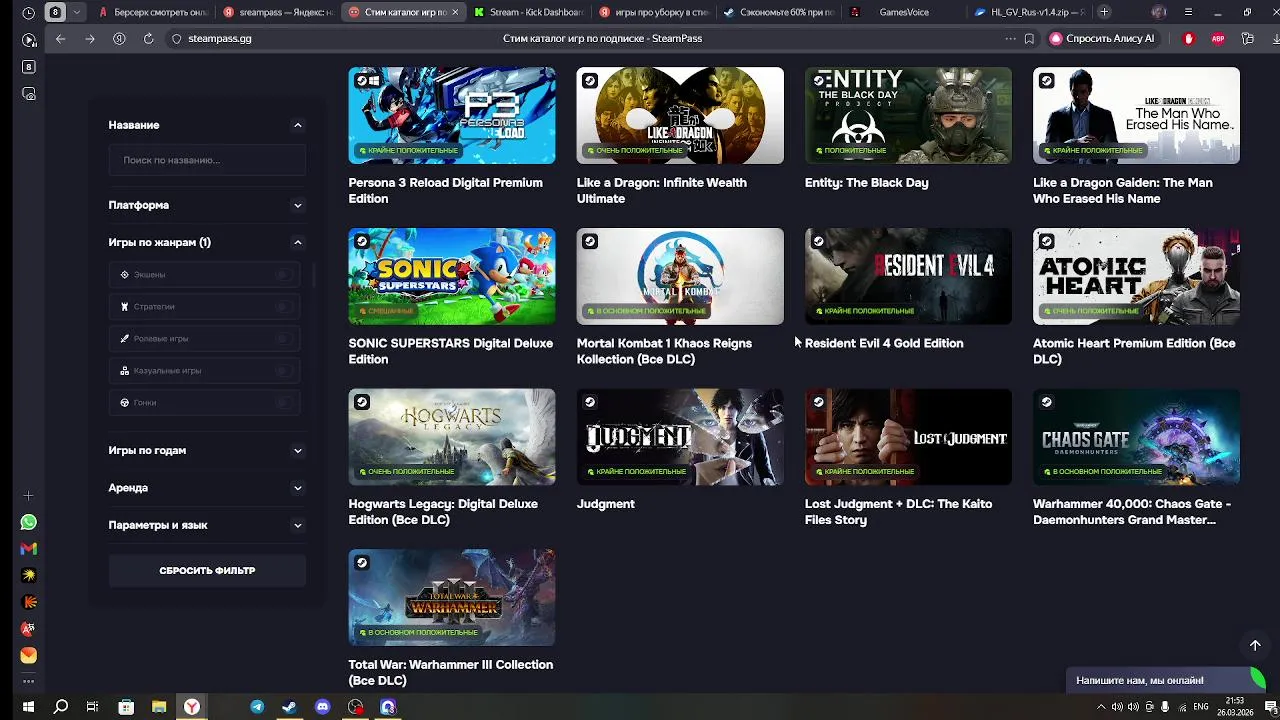Open Windows Start menu
The image size is (1280, 720).
pos(28,707)
